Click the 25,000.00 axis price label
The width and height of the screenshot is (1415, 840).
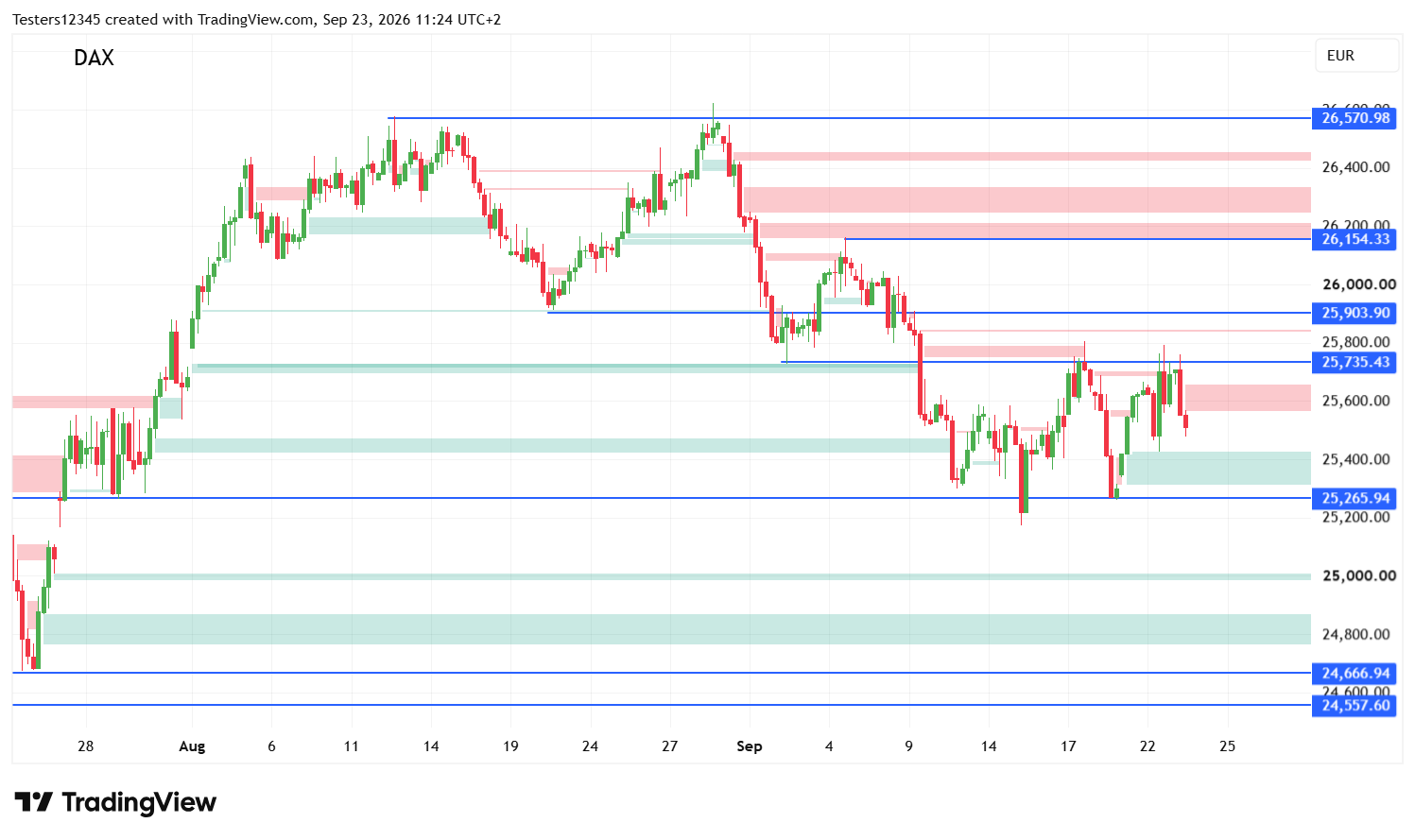[1359, 575]
